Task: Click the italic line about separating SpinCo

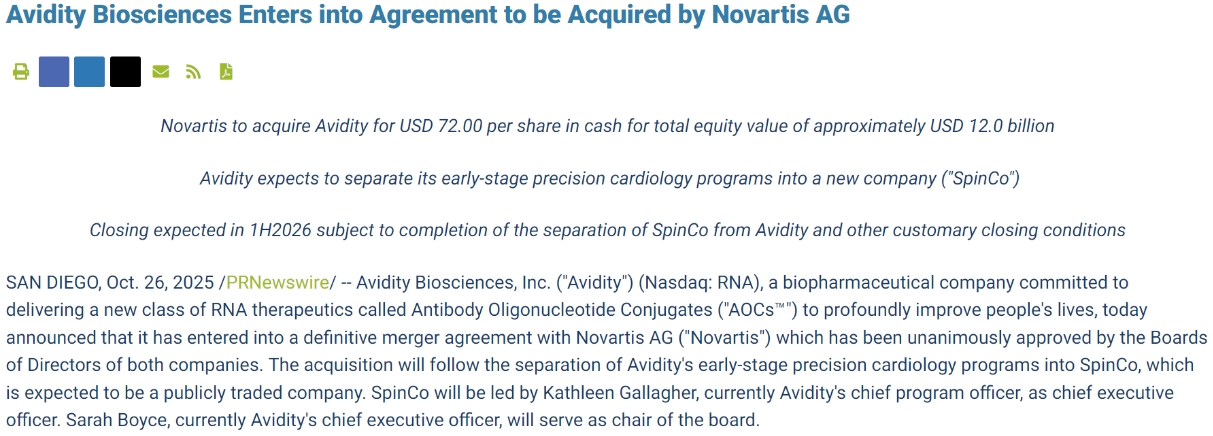Action: 609,178
